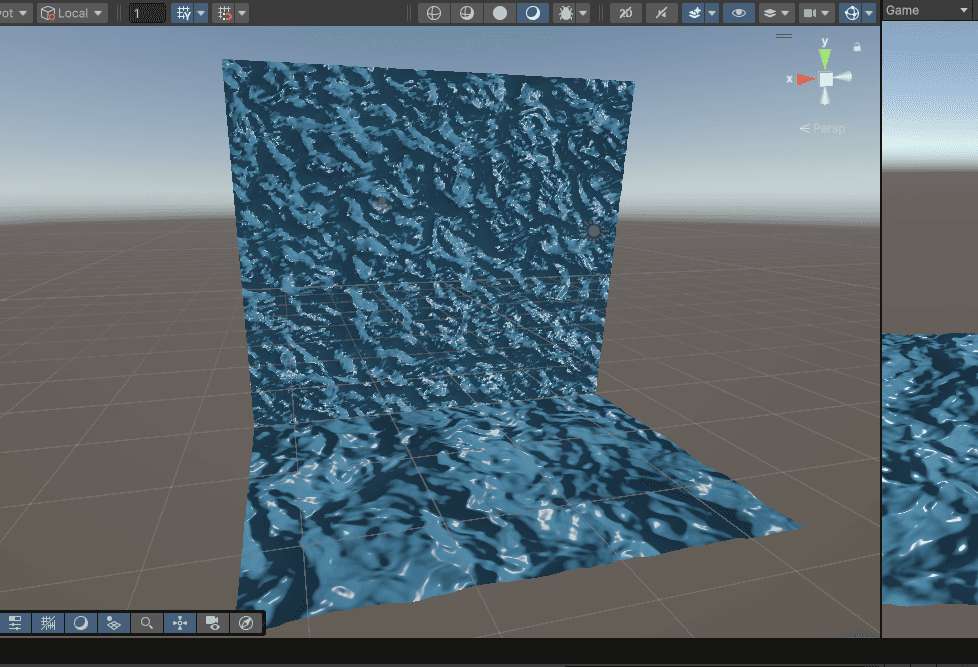This screenshot has width=978, height=667.
Task: Expand the debug draw mode dropdown arrow
Action: [x=583, y=13]
